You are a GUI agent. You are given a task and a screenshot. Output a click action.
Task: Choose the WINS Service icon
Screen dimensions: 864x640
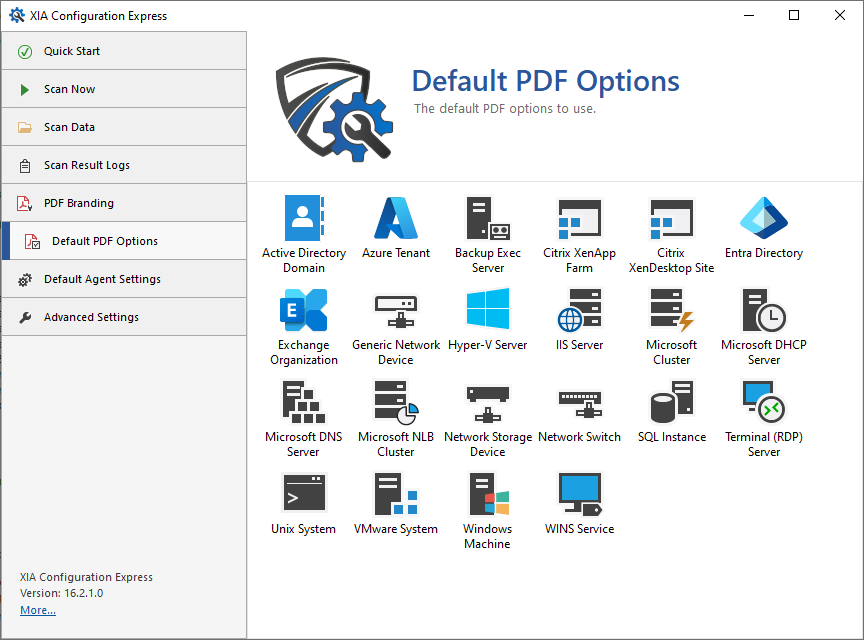(x=579, y=493)
